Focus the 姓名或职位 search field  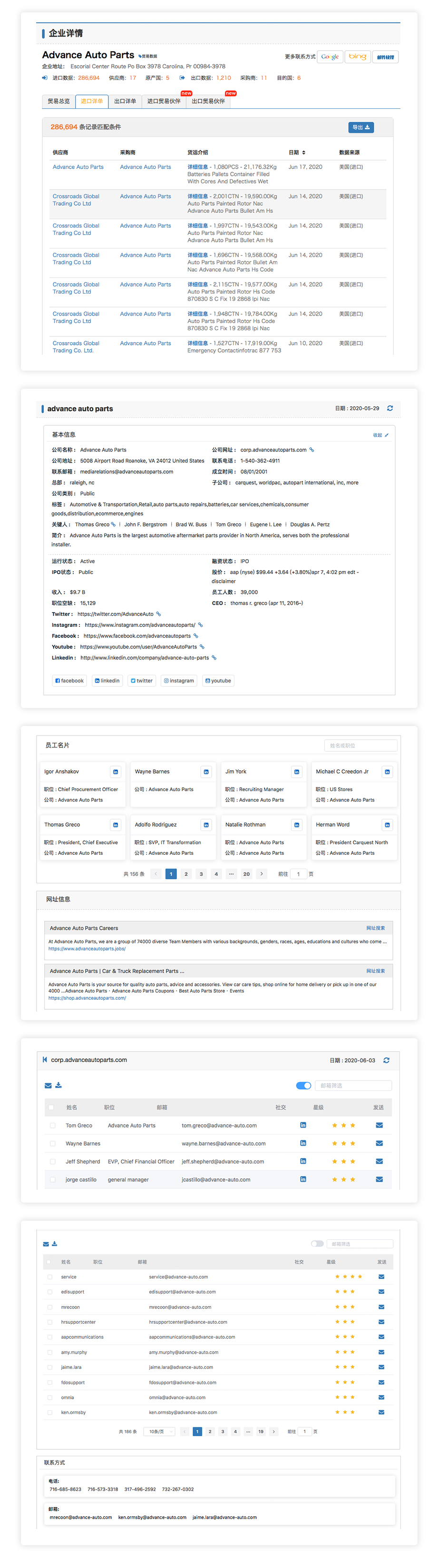(x=360, y=746)
